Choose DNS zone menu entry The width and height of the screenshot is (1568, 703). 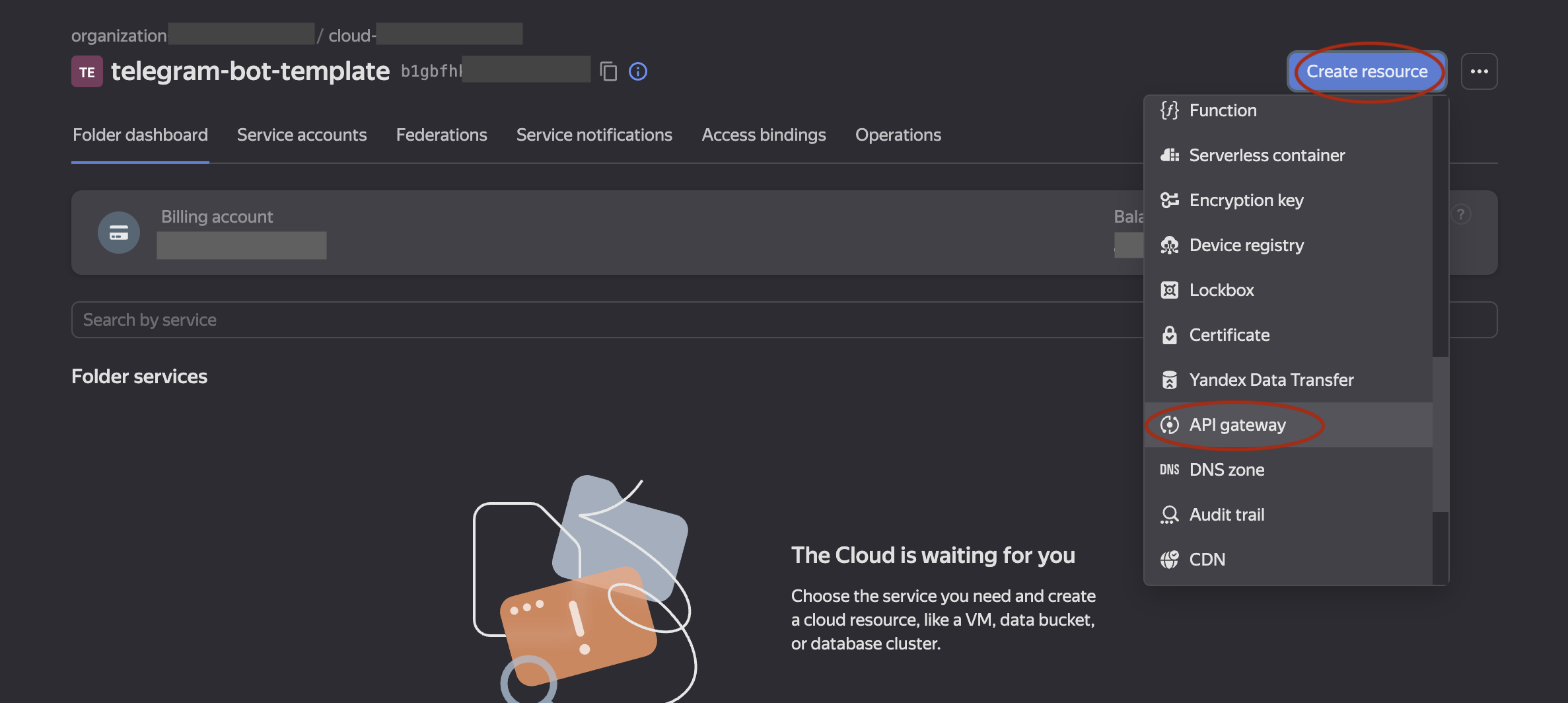click(x=1288, y=470)
